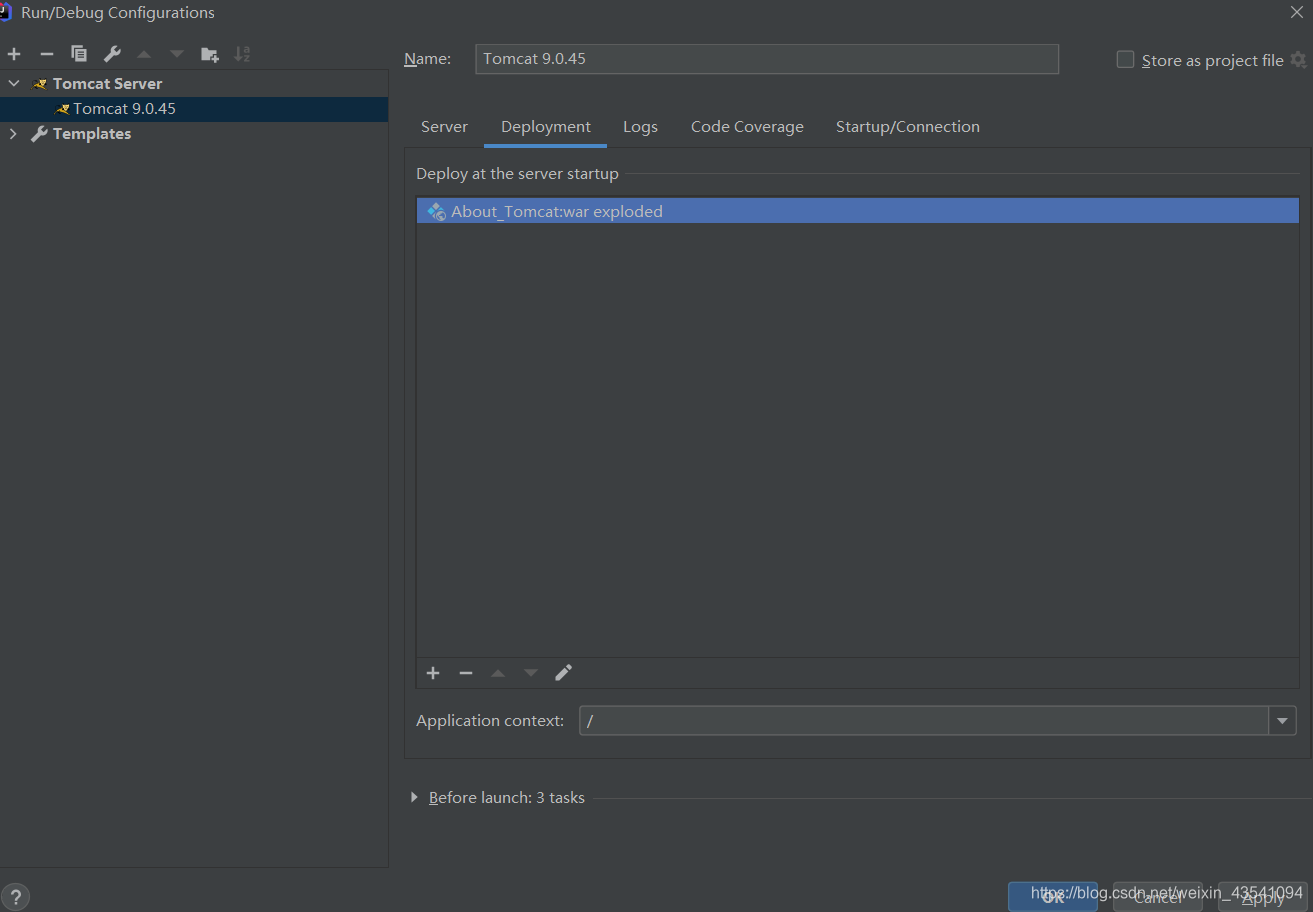Focus the Application context text field
Image resolution: width=1313 pixels, height=912 pixels.
click(x=925, y=720)
